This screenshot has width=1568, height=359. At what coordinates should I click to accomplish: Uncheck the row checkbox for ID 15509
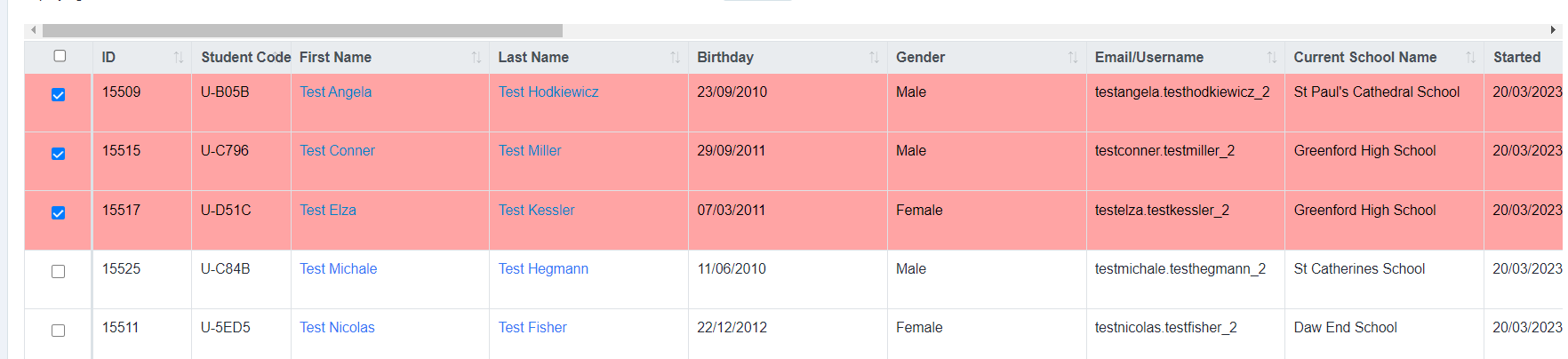(x=59, y=95)
